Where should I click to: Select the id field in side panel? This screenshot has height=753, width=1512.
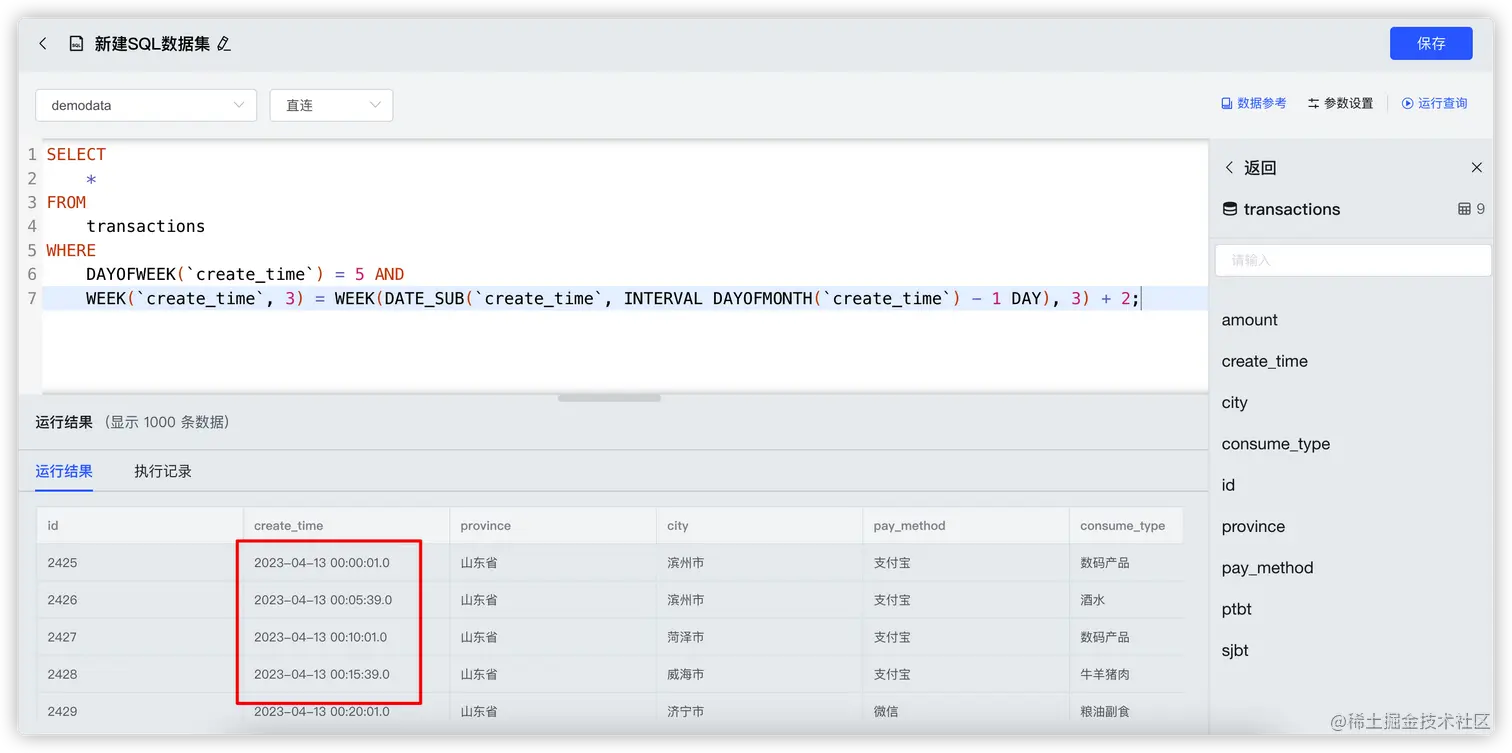[1228, 485]
